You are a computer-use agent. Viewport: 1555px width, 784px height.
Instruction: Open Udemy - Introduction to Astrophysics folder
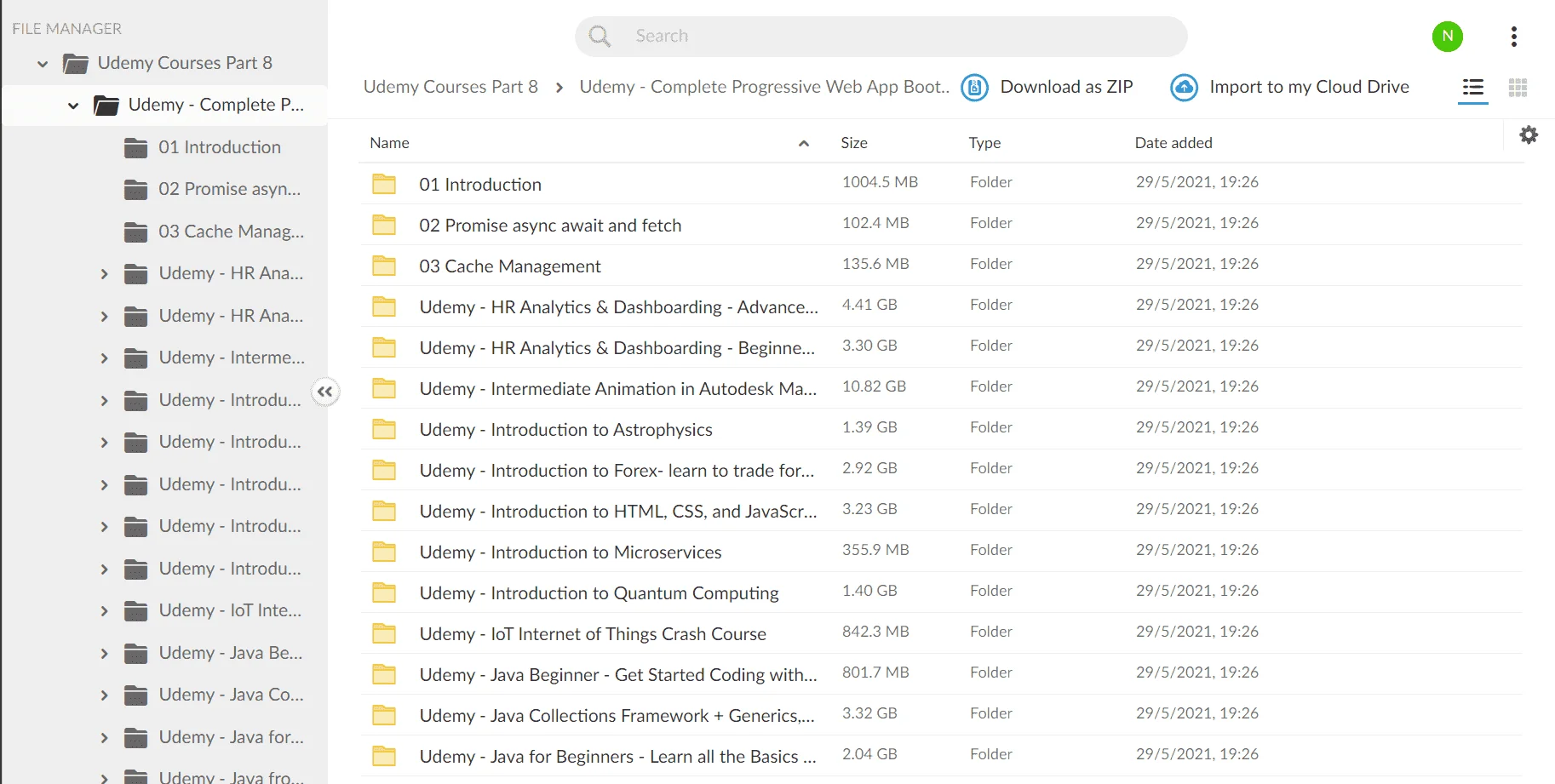tap(565, 429)
